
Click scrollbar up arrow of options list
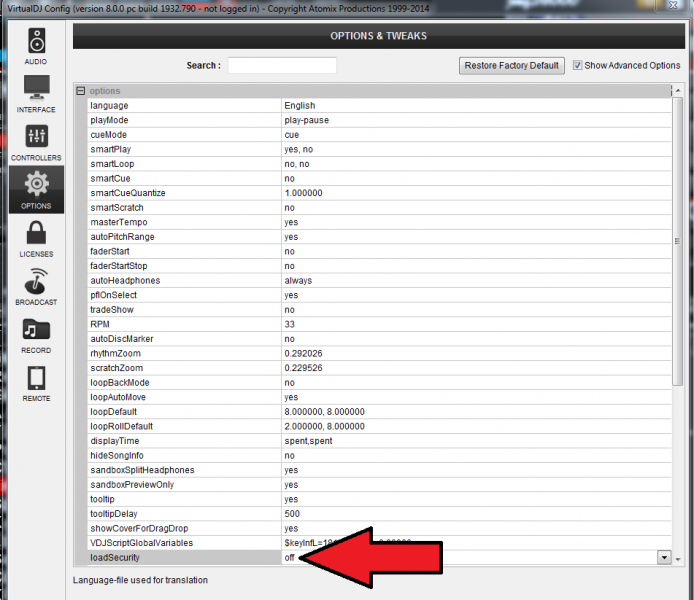[x=678, y=90]
